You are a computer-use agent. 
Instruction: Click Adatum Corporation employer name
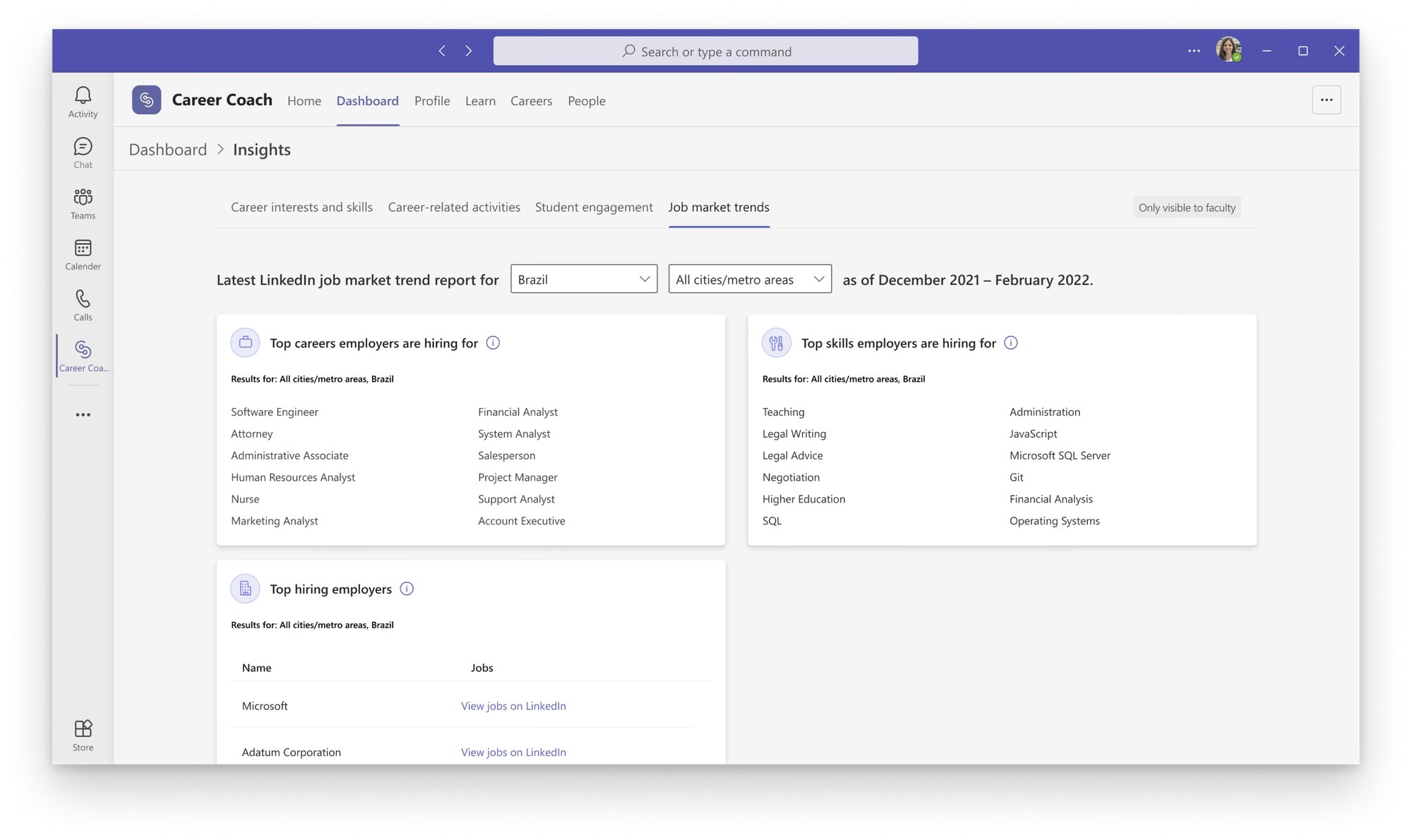click(x=291, y=752)
